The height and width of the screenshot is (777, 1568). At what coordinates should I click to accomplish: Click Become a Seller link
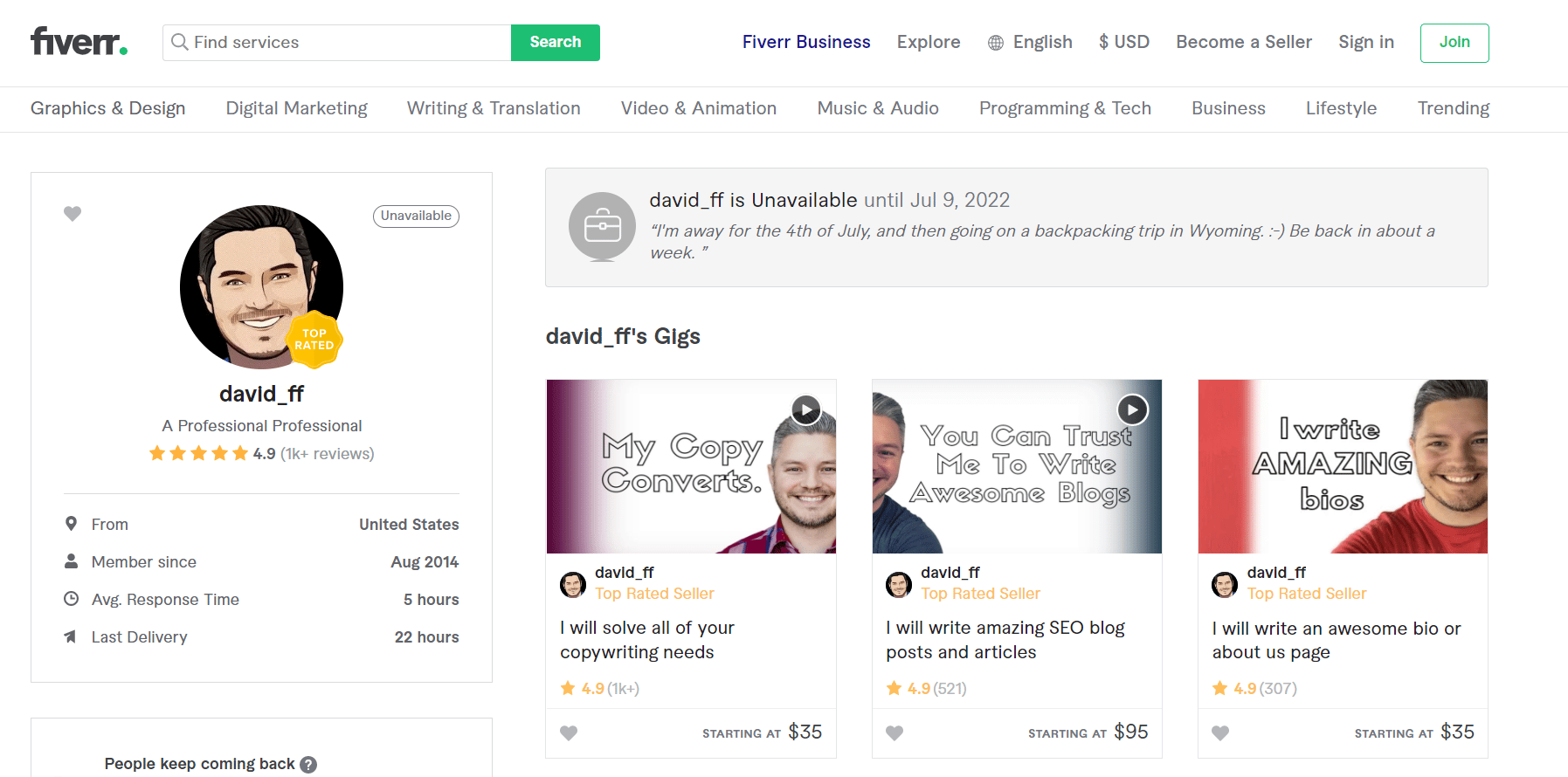pos(1244,42)
